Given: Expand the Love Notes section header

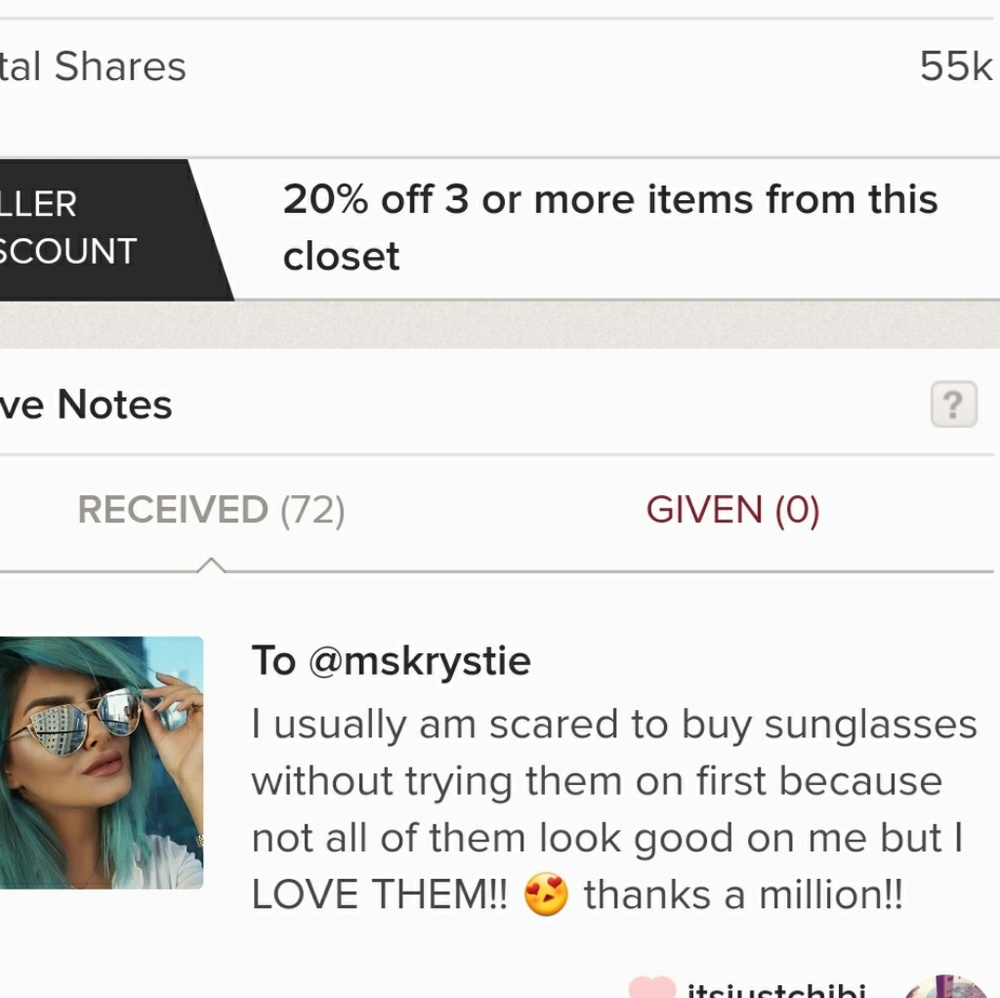Looking at the screenshot, I should (x=85, y=404).
